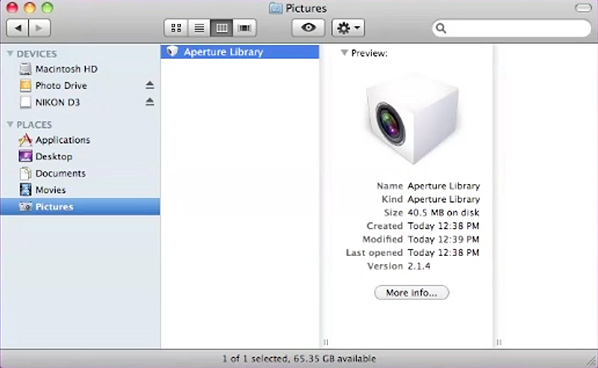The height and width of the screenshot is (368, 598).
Task: Click the Version 2.1.4 value
Action: coord(419,266)
